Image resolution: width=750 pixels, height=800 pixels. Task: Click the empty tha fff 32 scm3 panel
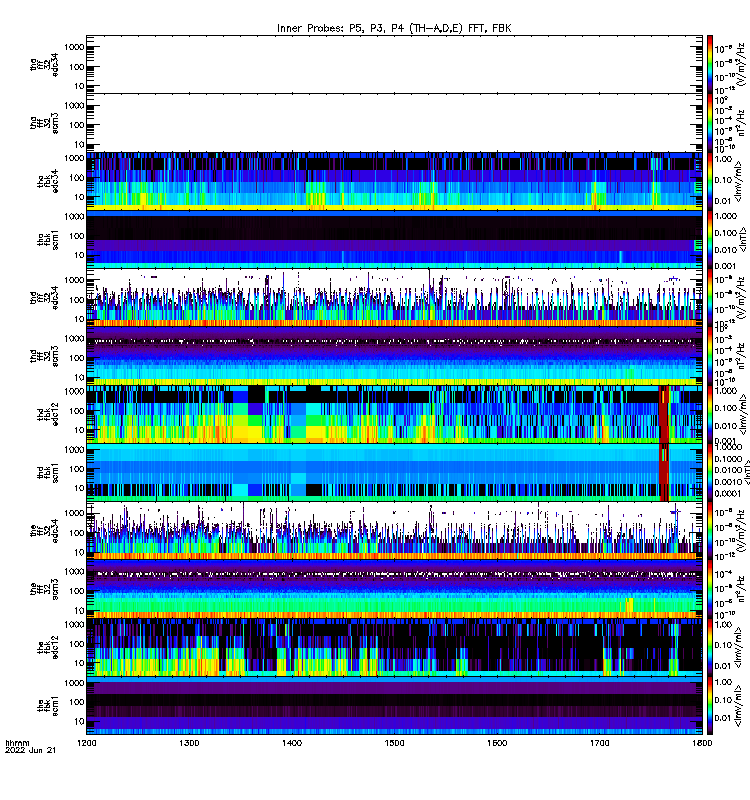(x=394, y=122)
